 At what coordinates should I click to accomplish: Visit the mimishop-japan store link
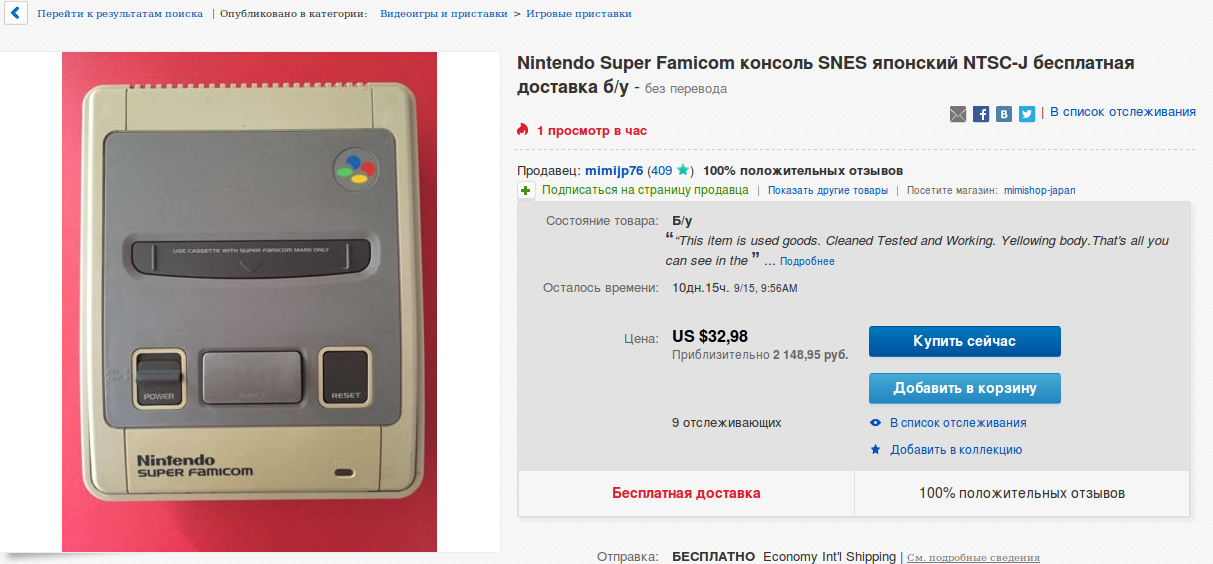1039,190
